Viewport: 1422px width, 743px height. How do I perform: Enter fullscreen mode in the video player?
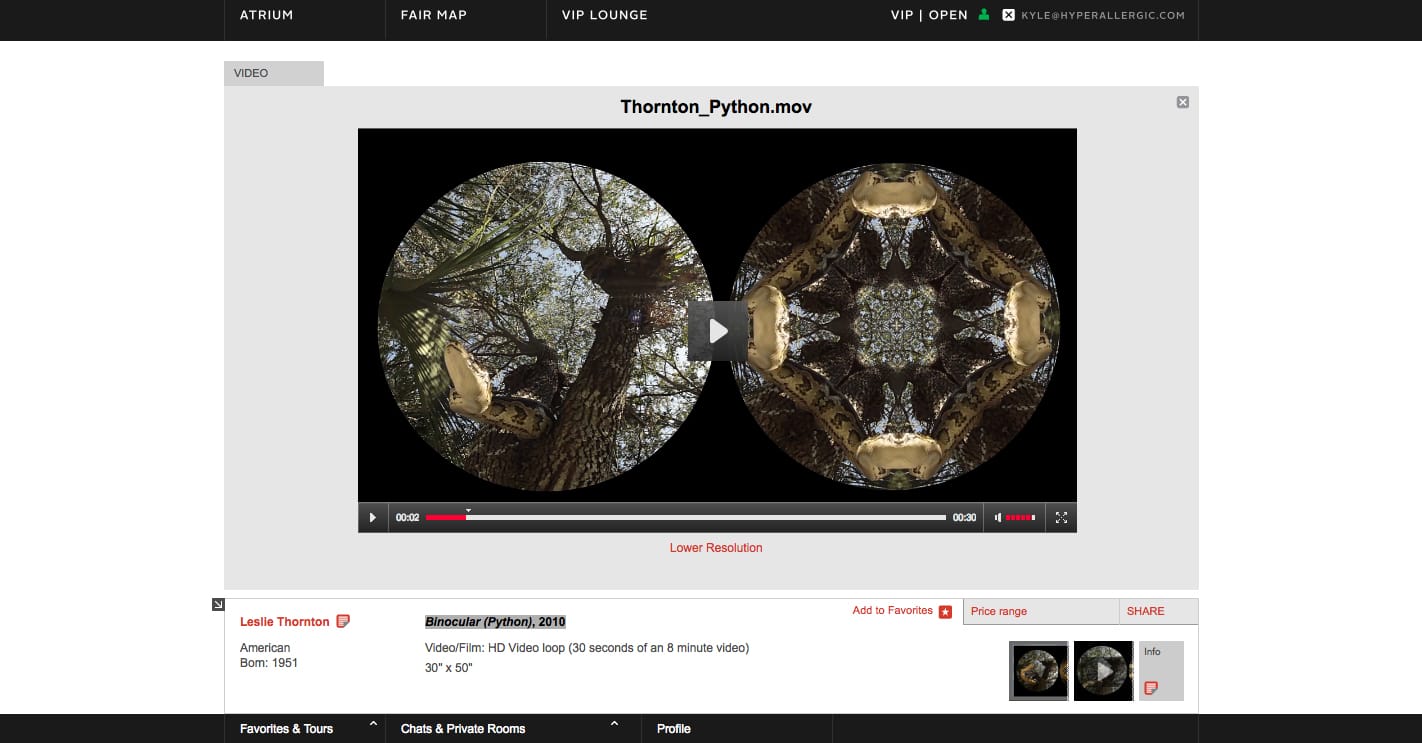[x=1061, y=518]
